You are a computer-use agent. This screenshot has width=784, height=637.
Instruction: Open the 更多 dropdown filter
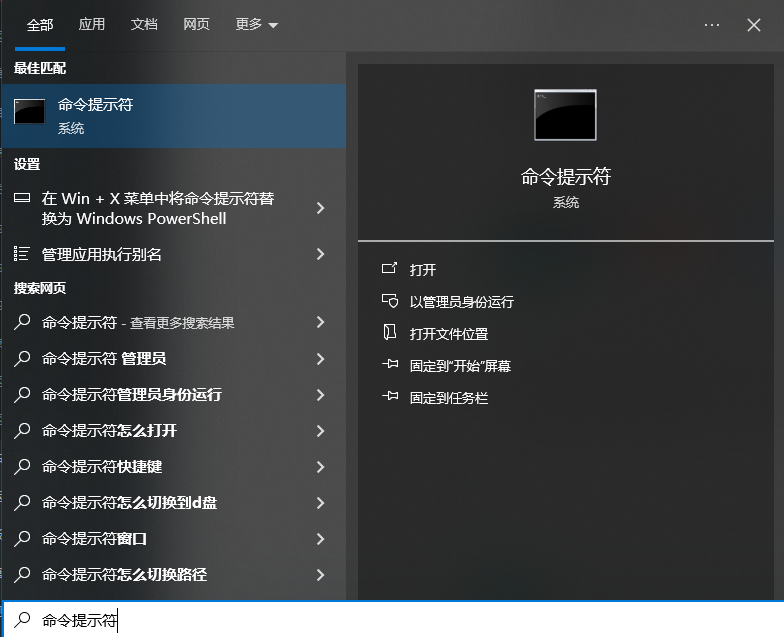click(x=257, y=25)
